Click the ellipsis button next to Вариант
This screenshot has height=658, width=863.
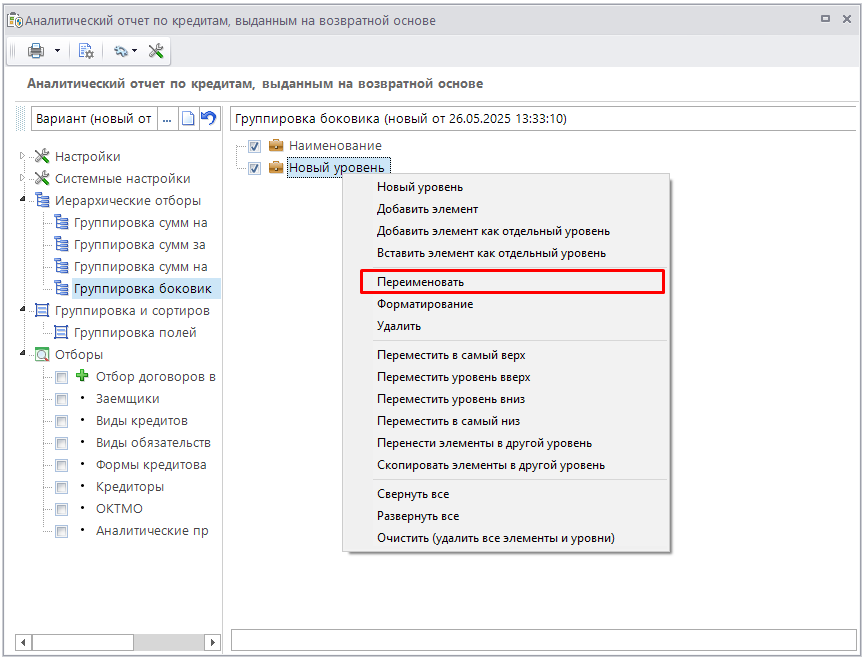tap(167, 119)
